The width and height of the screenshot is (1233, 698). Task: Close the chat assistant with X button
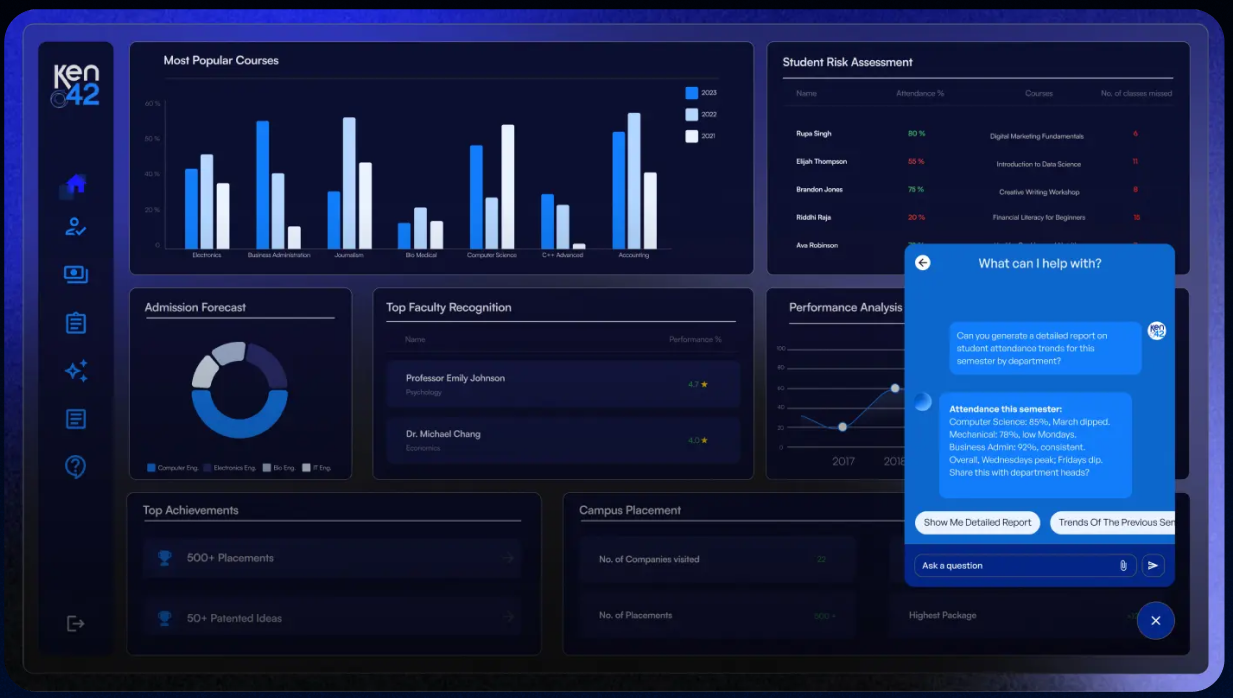[x=1155, y=621]
